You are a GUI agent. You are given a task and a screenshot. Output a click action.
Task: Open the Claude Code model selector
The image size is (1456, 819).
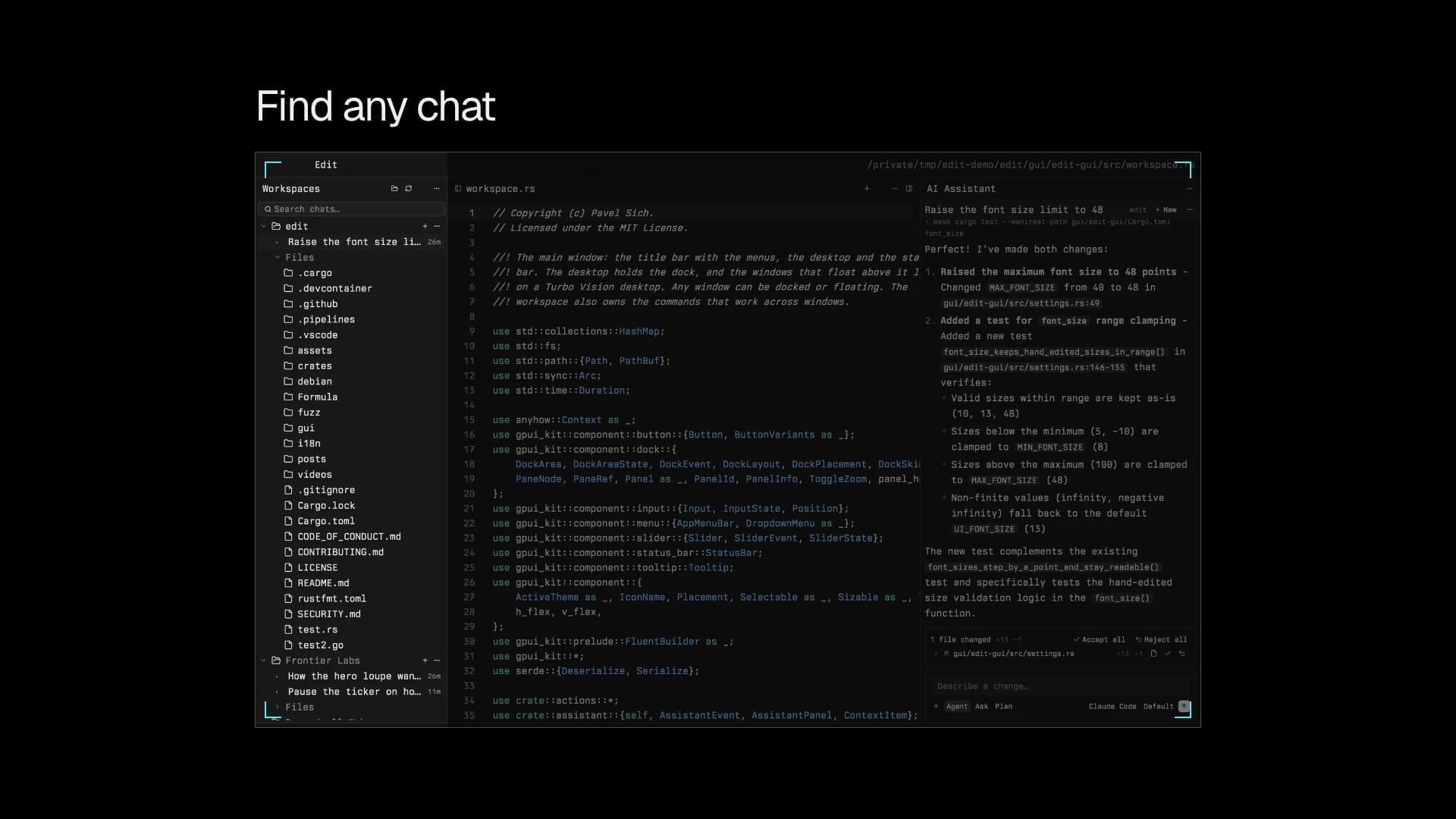pos(1112,706)
